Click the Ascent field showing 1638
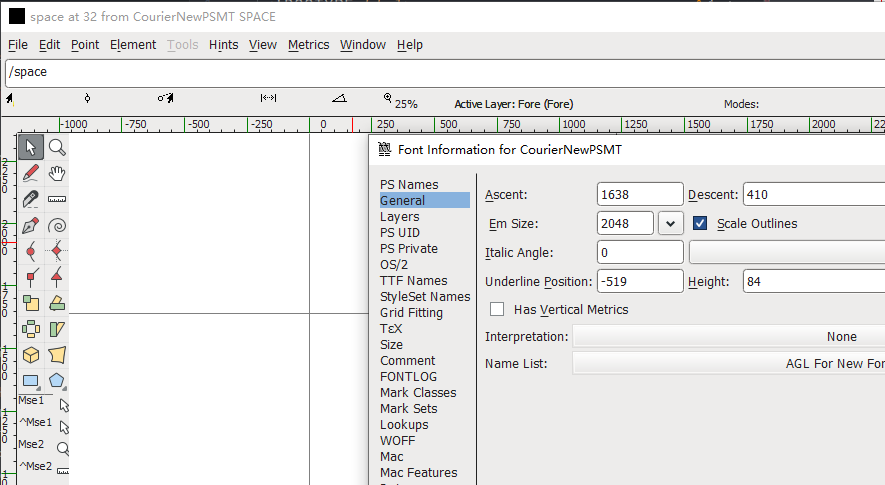The height and width of the screenshot is (485, 885). 640,194
